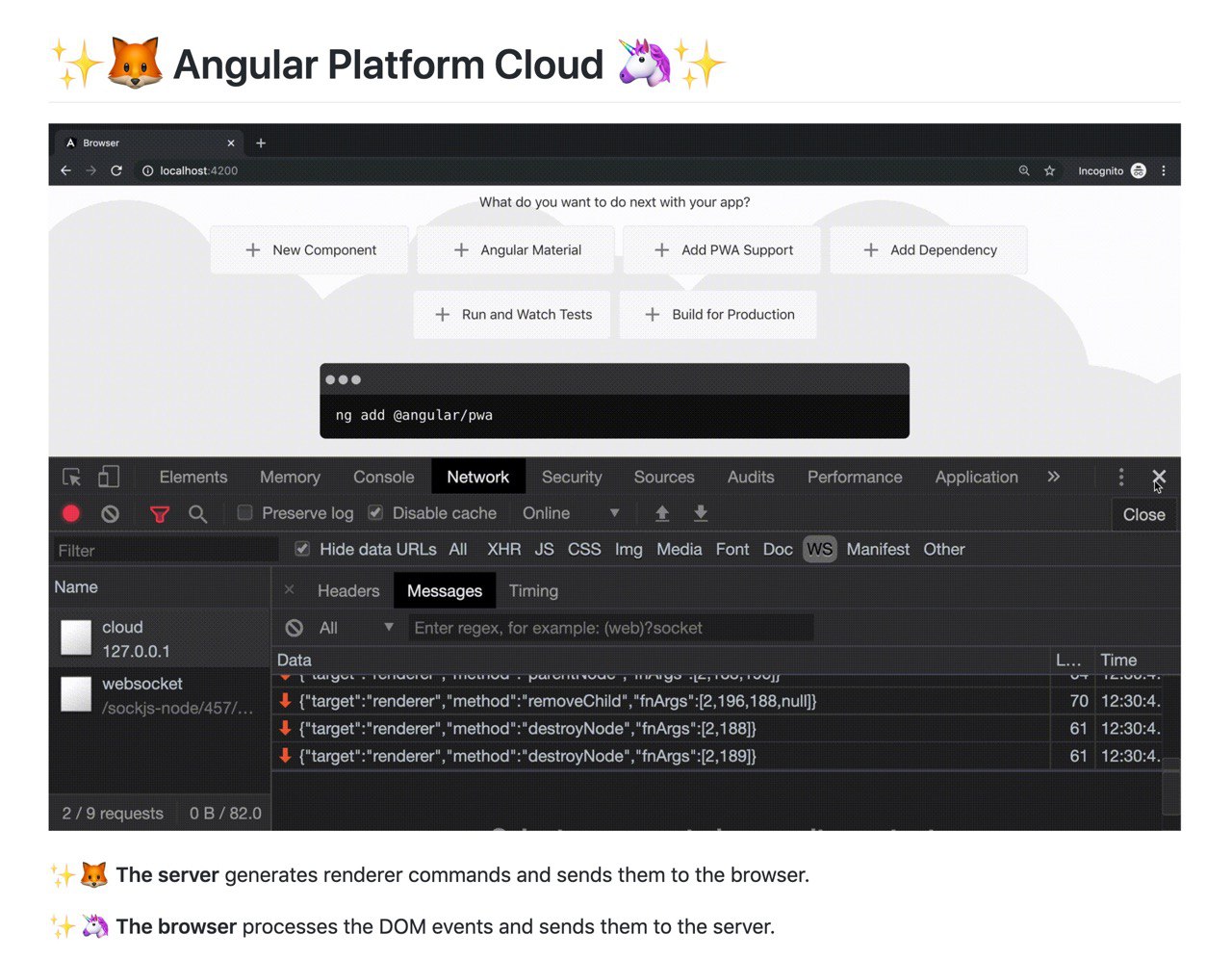The image size is (1232, 960).
Task: Filter requests by CSS
Action: (x=584, y=549)
